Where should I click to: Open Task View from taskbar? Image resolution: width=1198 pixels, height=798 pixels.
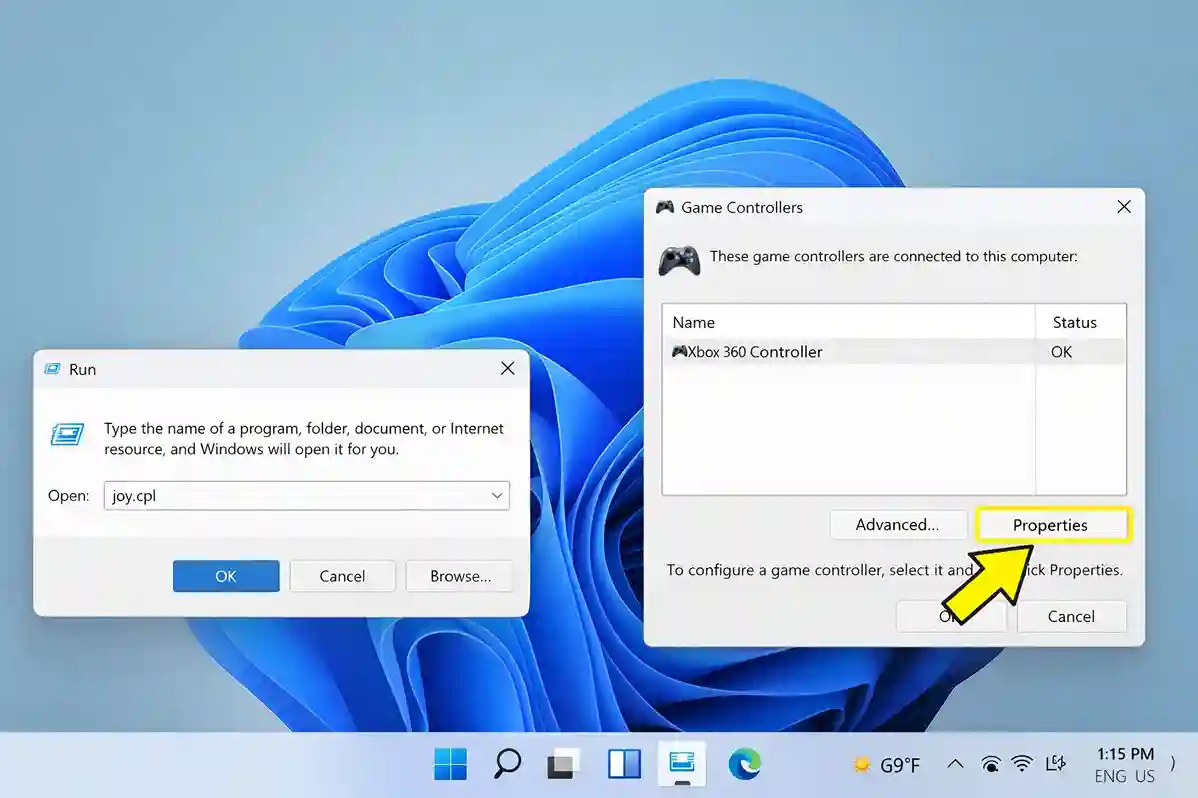tap(564, 765)
